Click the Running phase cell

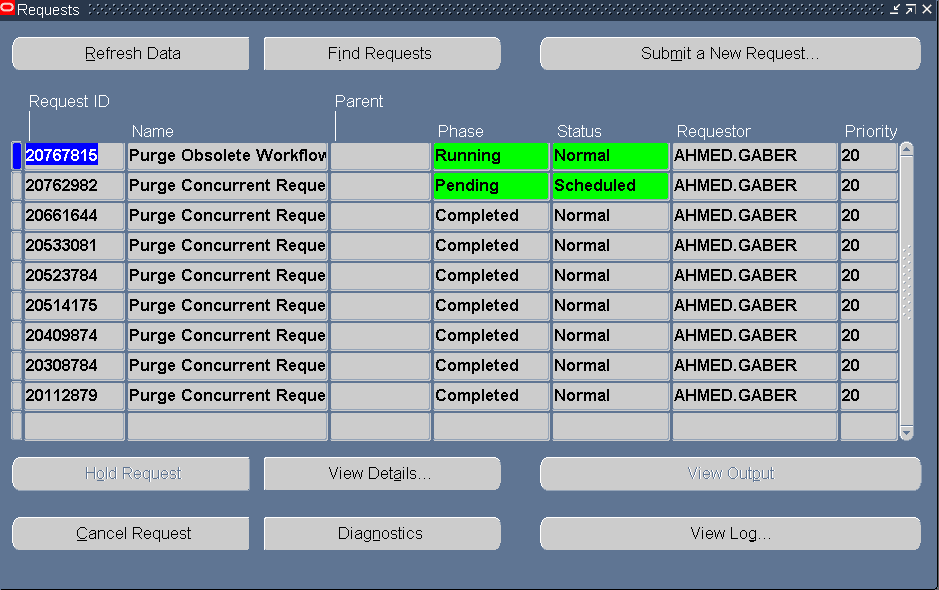click(490, 155)
